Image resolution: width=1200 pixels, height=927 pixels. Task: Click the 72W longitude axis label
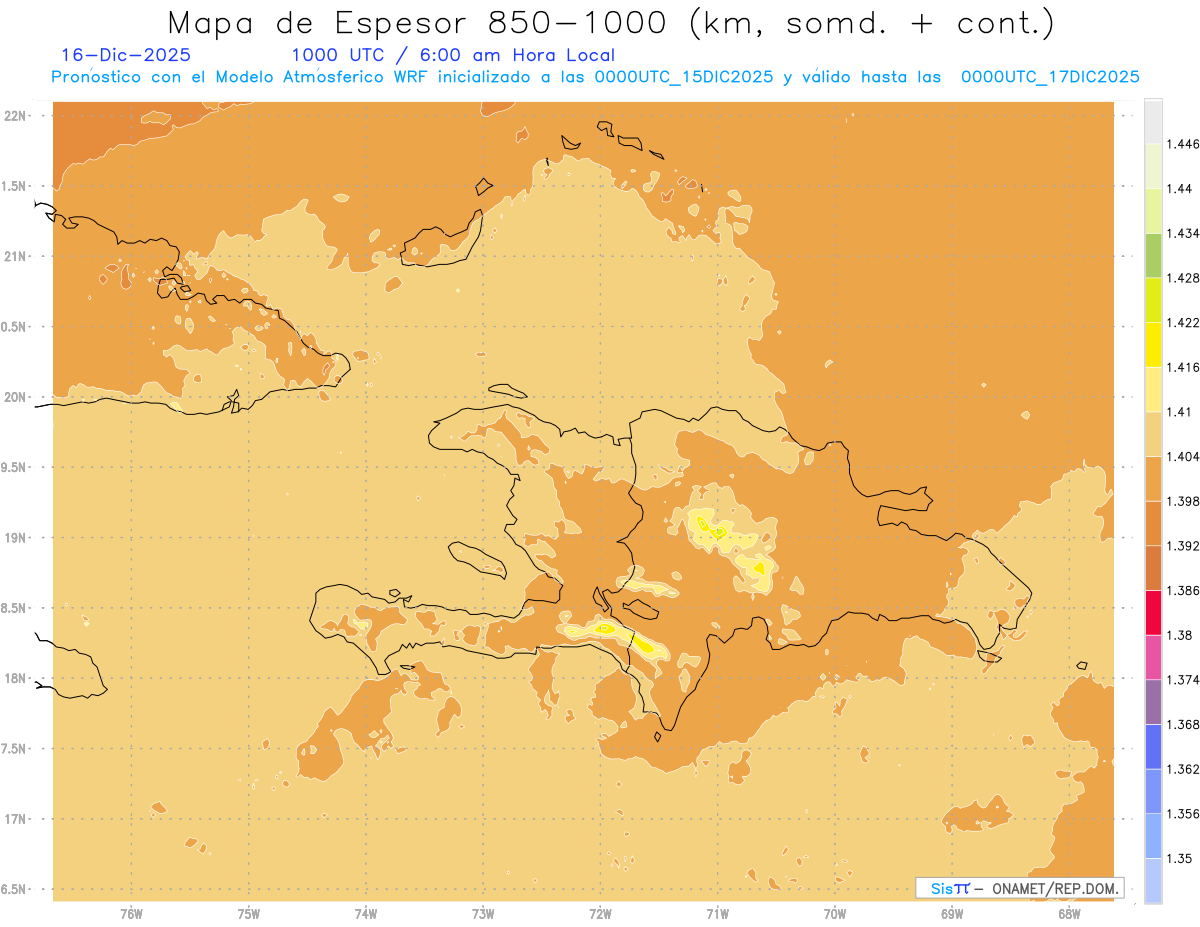(x=600, y=914)
